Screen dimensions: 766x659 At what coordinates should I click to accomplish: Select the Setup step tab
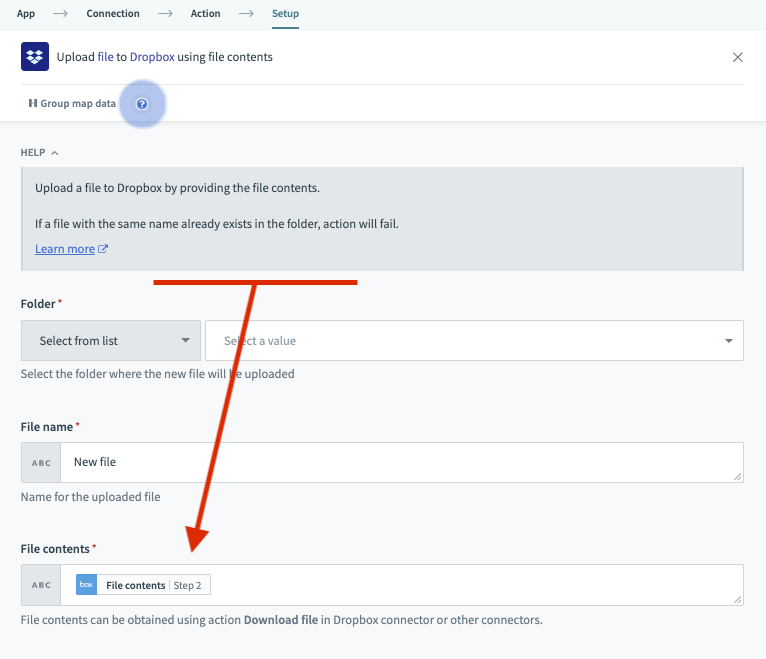coord(285,14)
